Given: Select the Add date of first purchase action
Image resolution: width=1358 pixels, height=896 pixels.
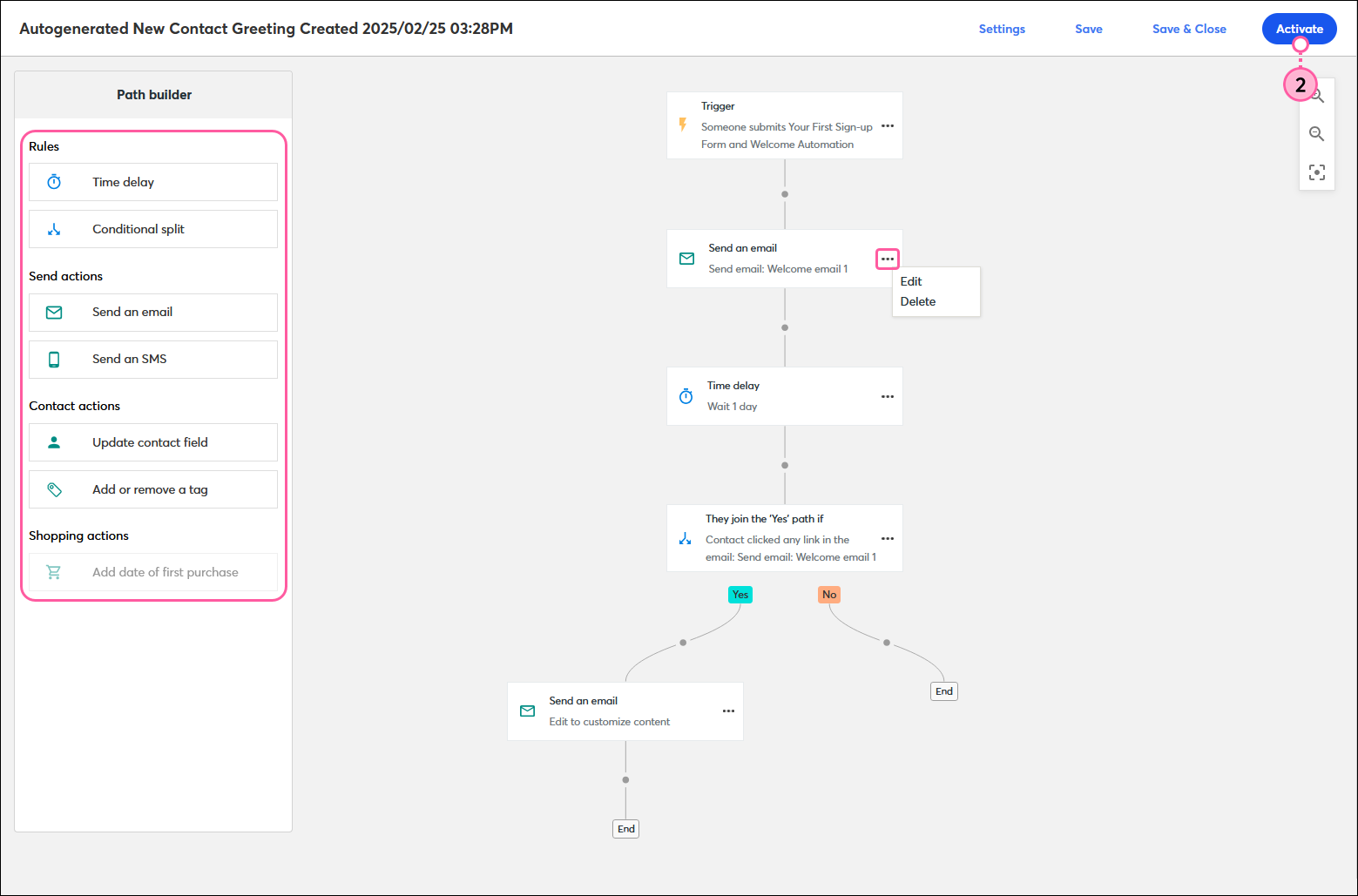Looking at the screenshot, I should click(x=153, y=572).
